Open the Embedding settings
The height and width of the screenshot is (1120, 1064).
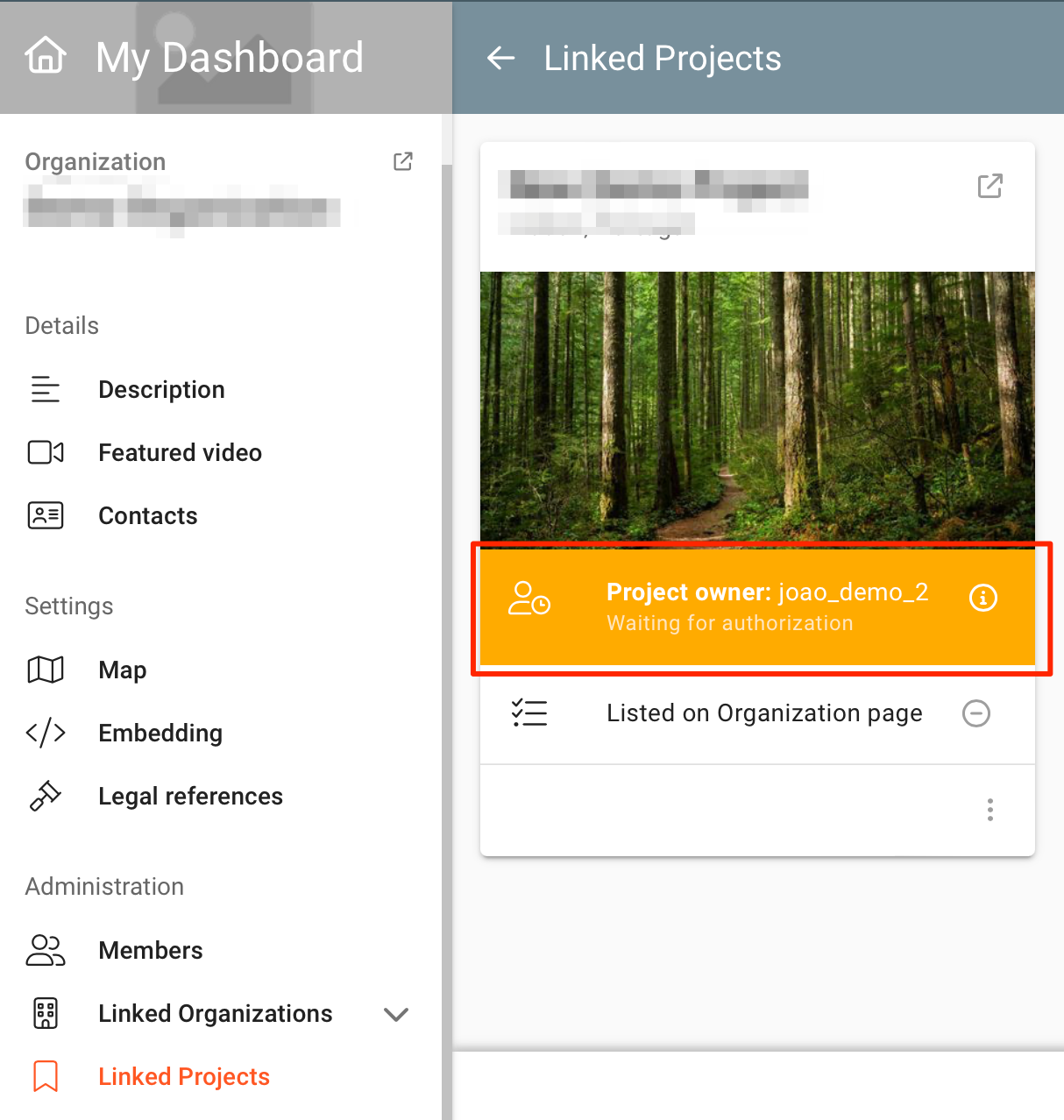[x=160, y=734]
